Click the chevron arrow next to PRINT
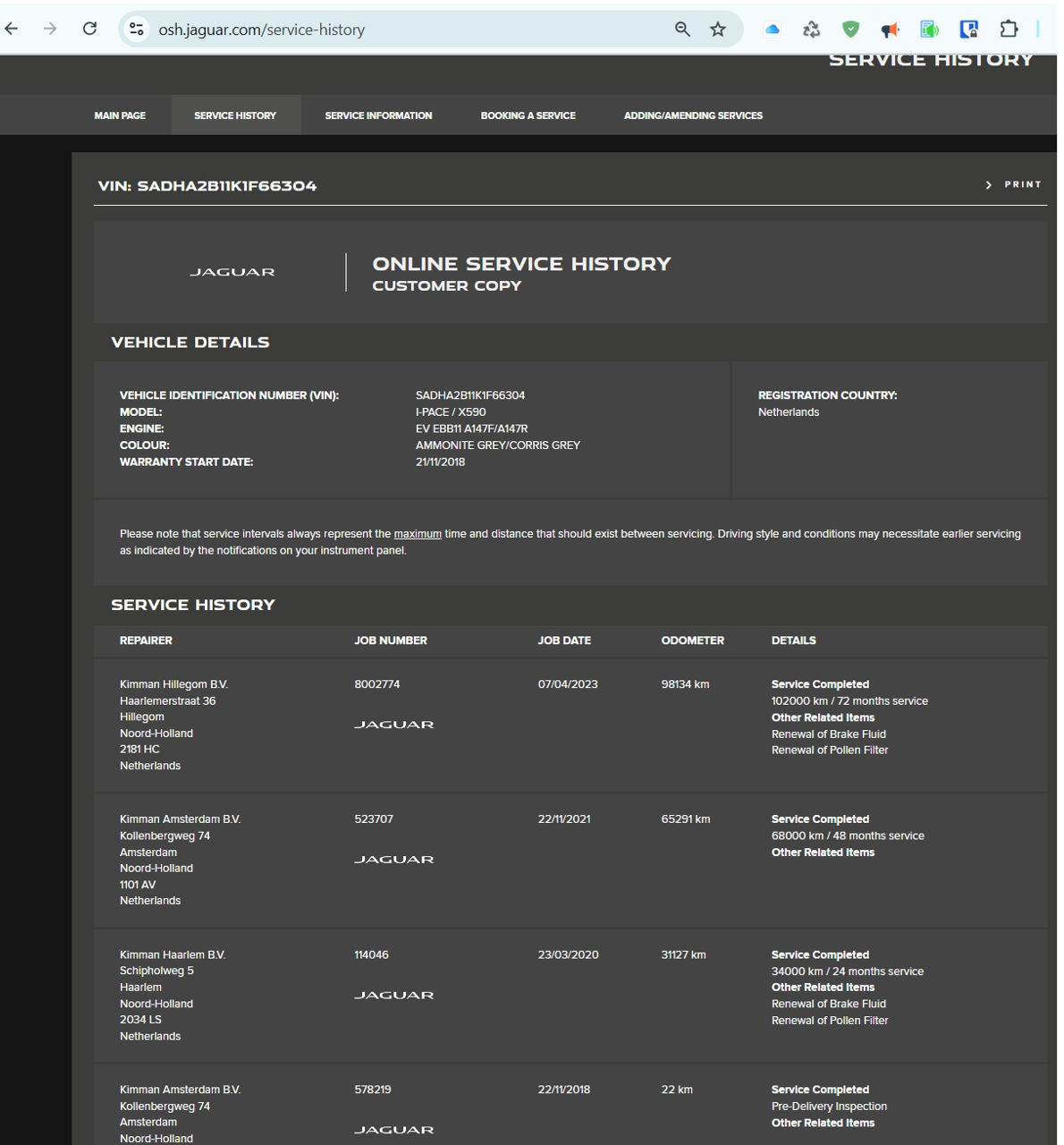1064x1145 pixels. click(x=989, y=185)
